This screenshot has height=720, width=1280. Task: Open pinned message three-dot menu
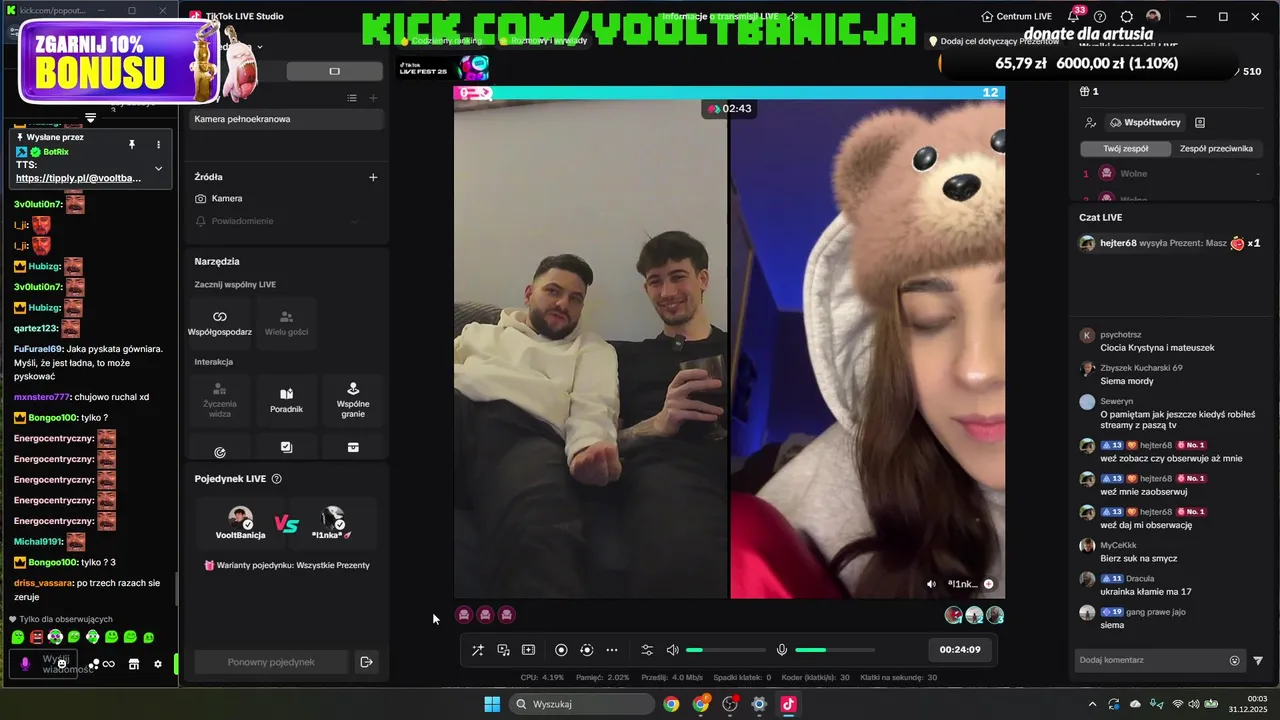[x=158, y=144]
